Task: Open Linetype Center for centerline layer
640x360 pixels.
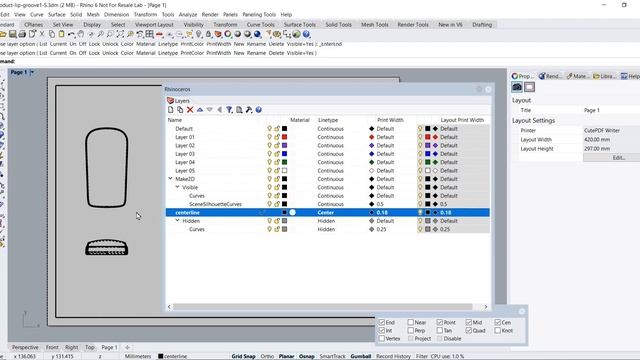Action: [x=326, y=213]
